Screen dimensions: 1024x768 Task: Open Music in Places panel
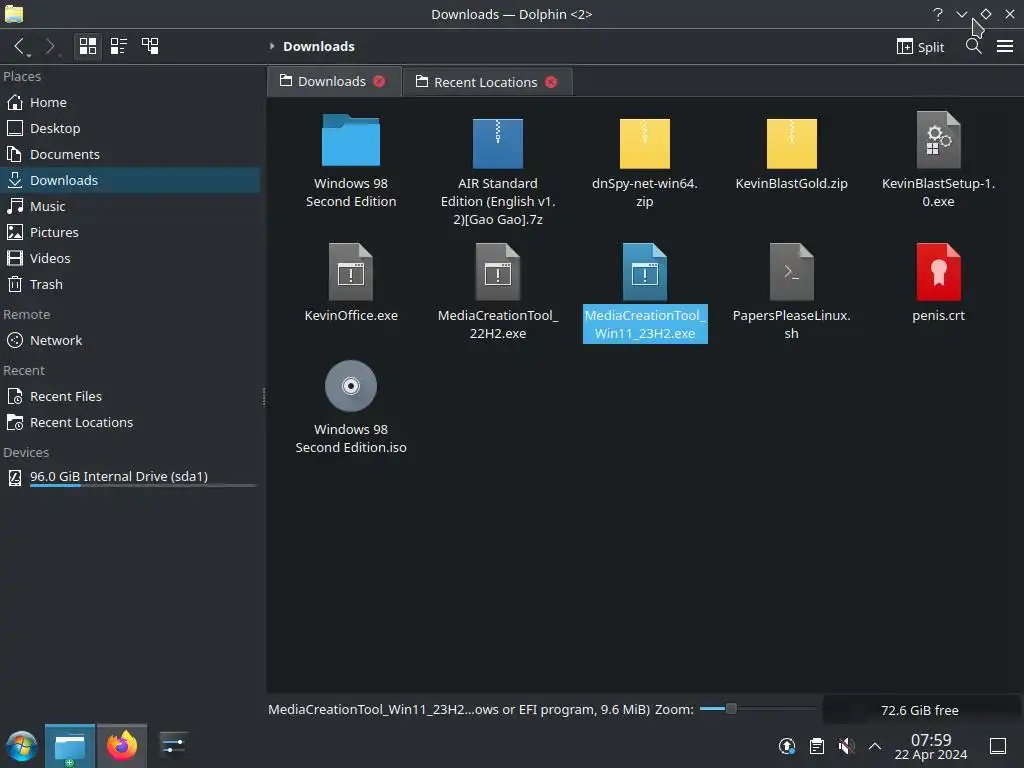coord(131,206)
